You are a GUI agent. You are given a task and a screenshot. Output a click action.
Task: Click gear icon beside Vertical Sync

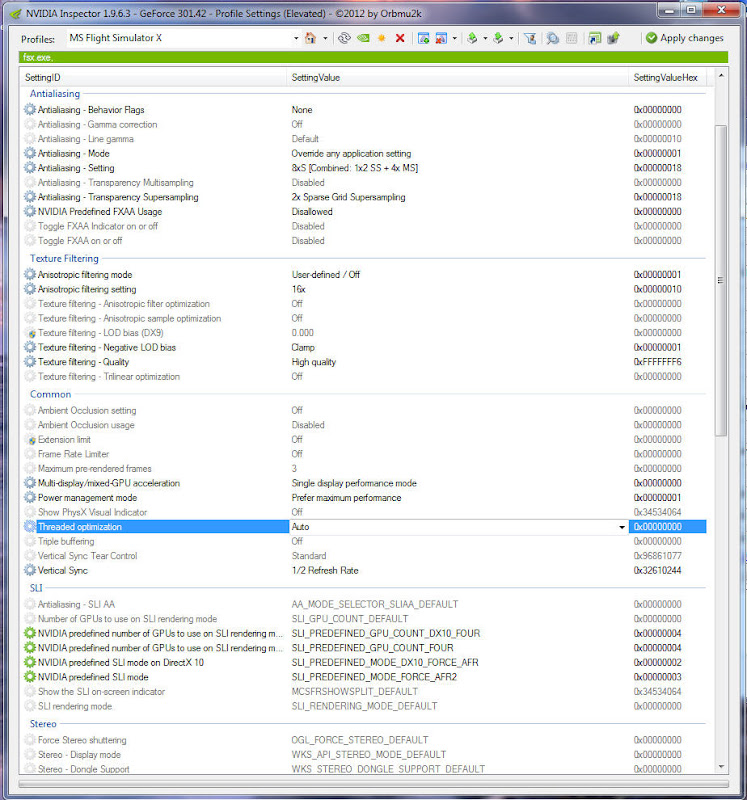[30, 570]
